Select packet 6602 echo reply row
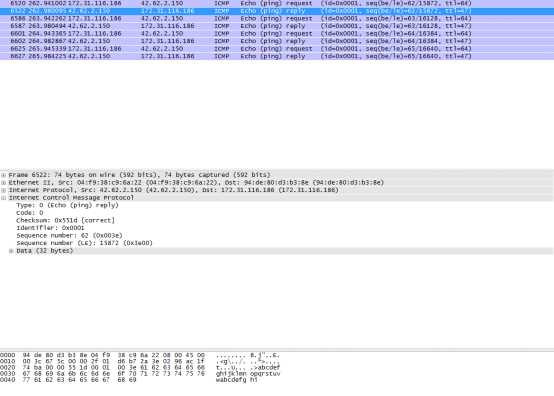 pyautogui.click(x=277, y=41)
